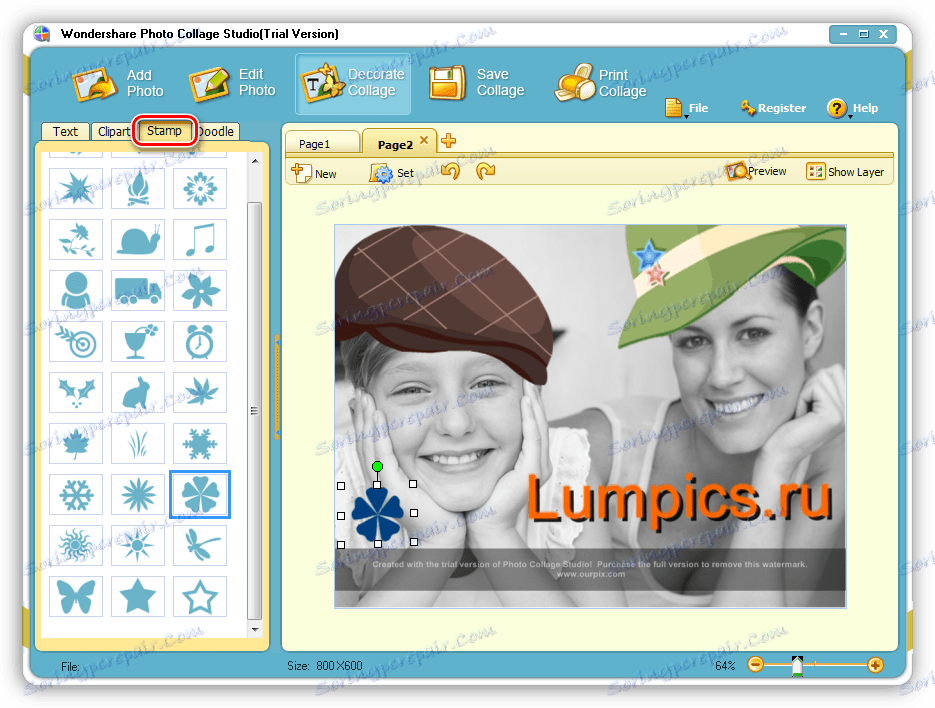Choose the solid star stamp
Screen dimensions: 935x708
point(138,596)
